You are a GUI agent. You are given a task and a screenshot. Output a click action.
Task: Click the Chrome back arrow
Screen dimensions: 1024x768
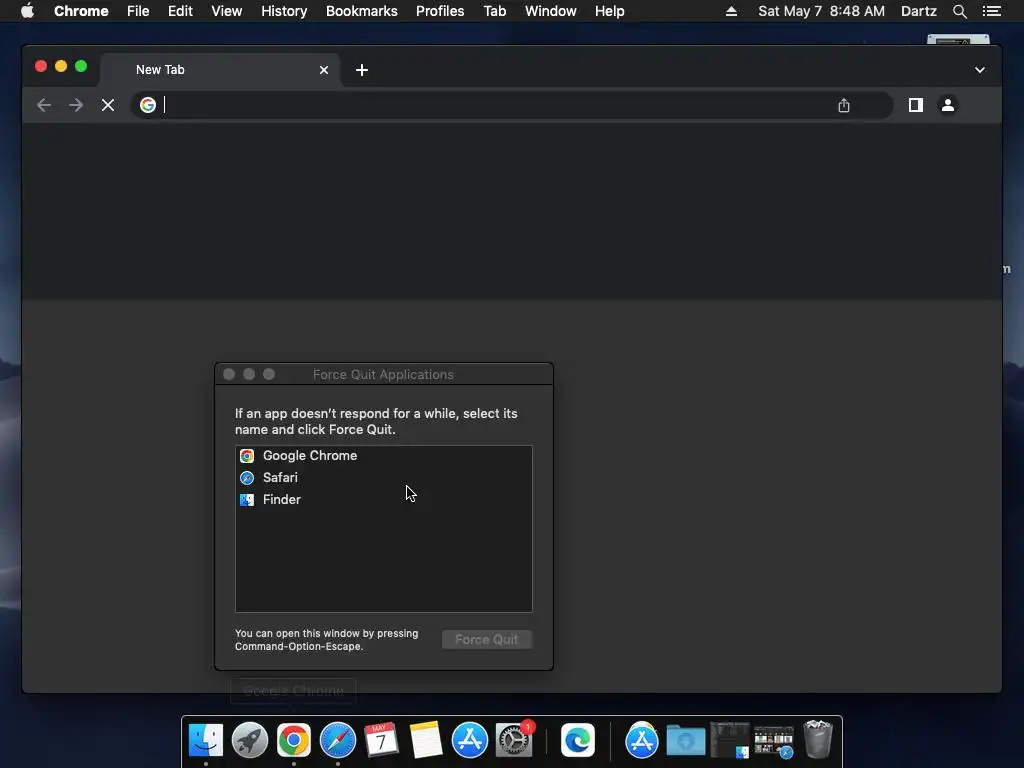tap(44, 105)
